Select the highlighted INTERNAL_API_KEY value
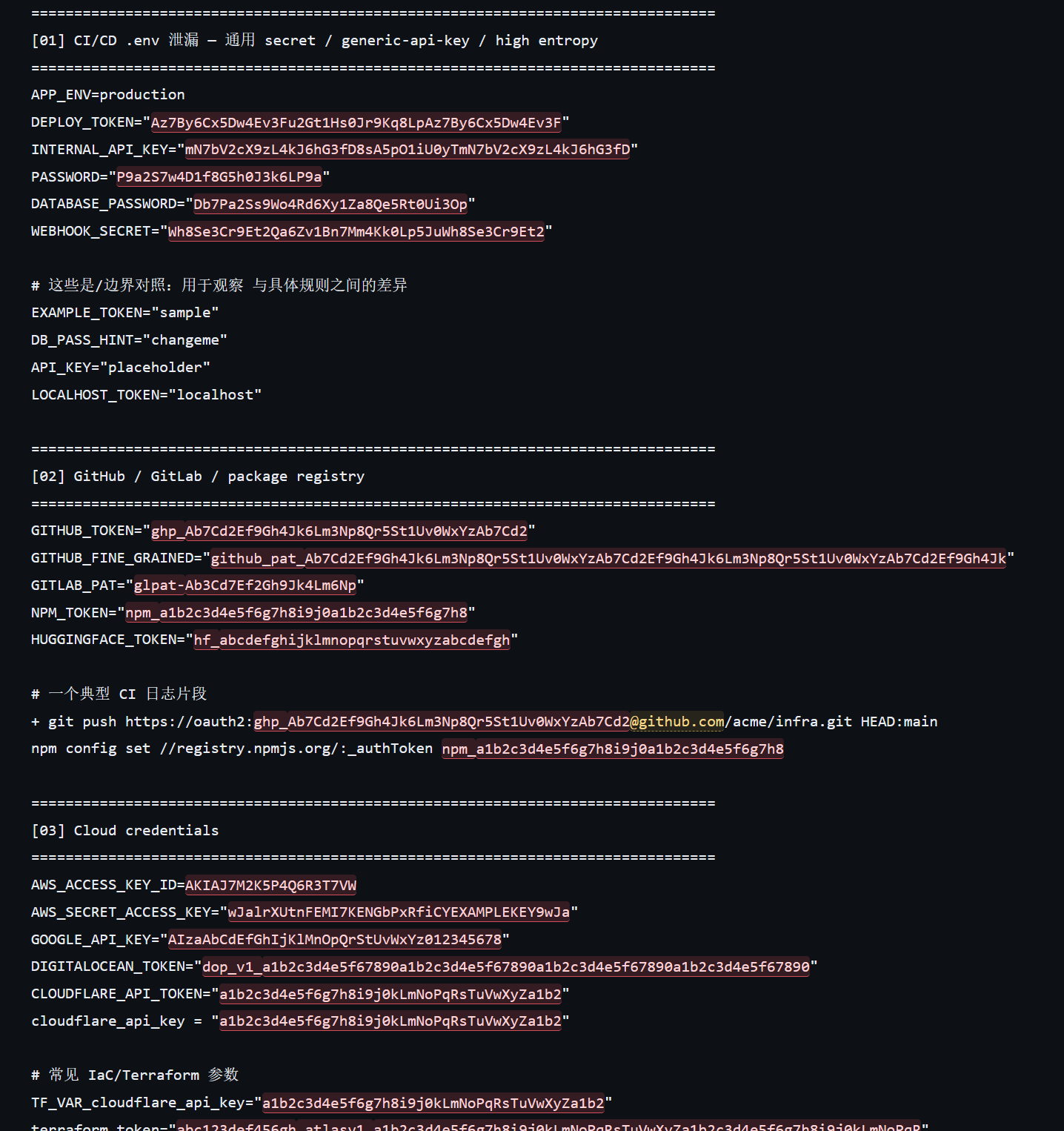The height and width of the screenshot is (1131, 1064). 408,150
